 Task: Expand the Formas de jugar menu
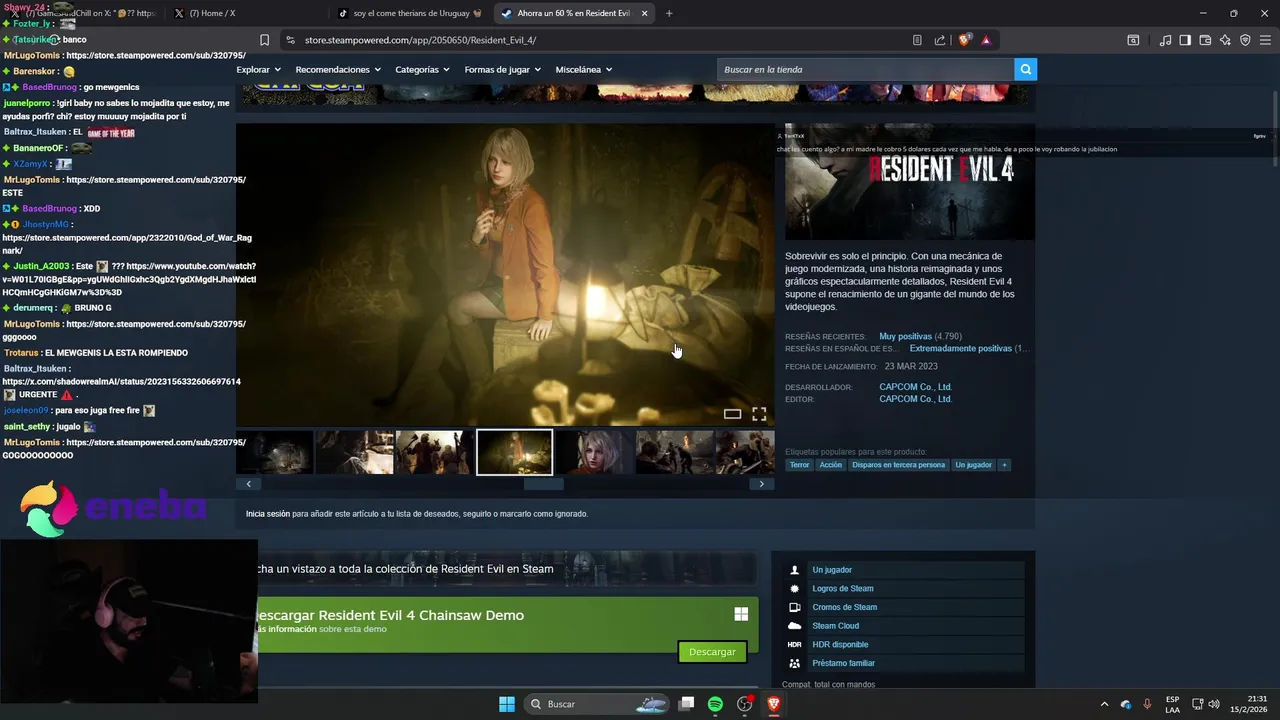coord(503,69)
